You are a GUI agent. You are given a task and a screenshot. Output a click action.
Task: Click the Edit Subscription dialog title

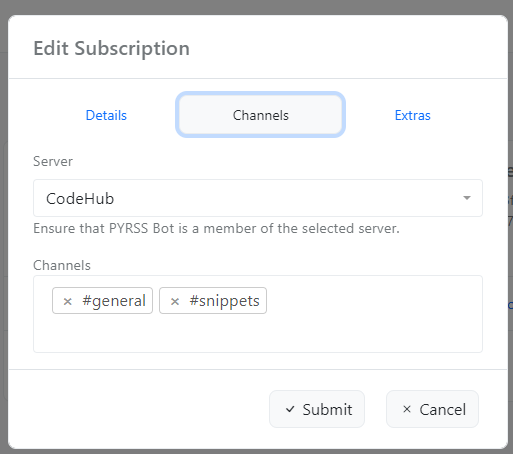click(x=112, y=48)
